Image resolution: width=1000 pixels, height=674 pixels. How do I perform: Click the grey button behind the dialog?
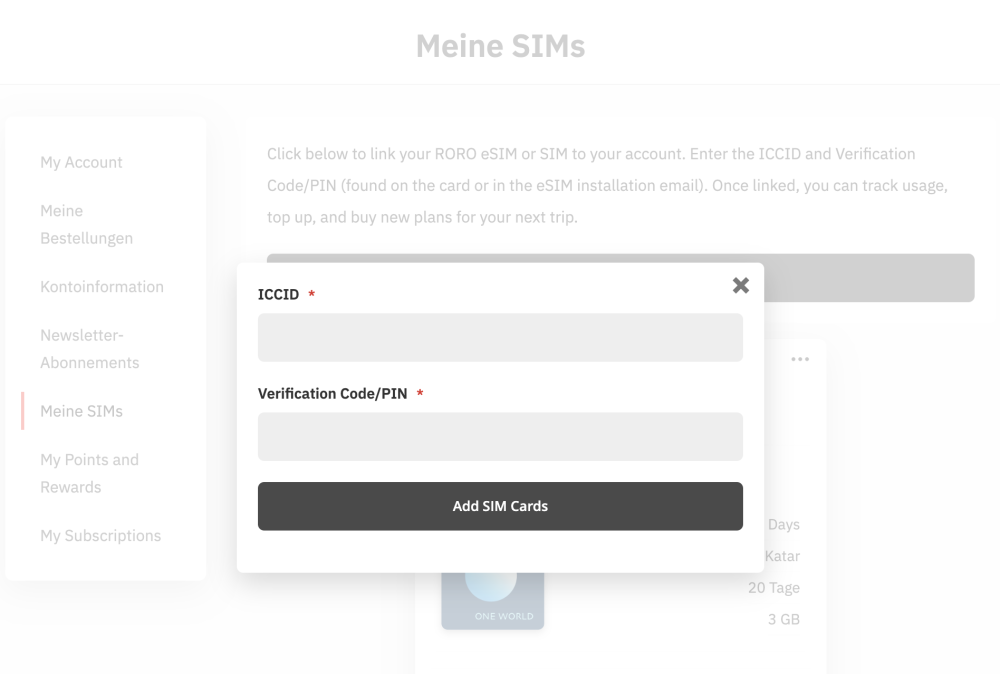869,278
